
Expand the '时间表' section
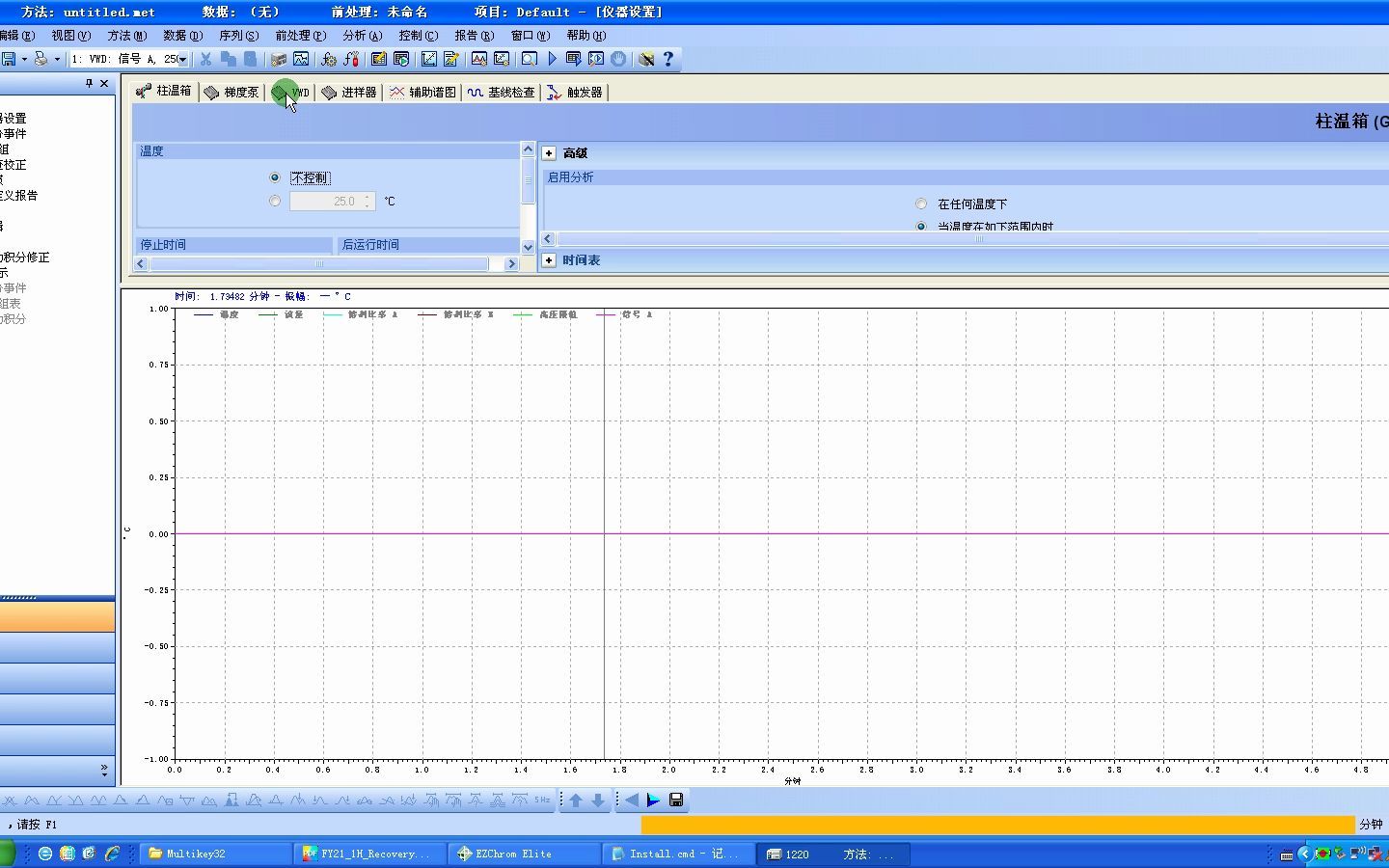(x=549, y=260)
